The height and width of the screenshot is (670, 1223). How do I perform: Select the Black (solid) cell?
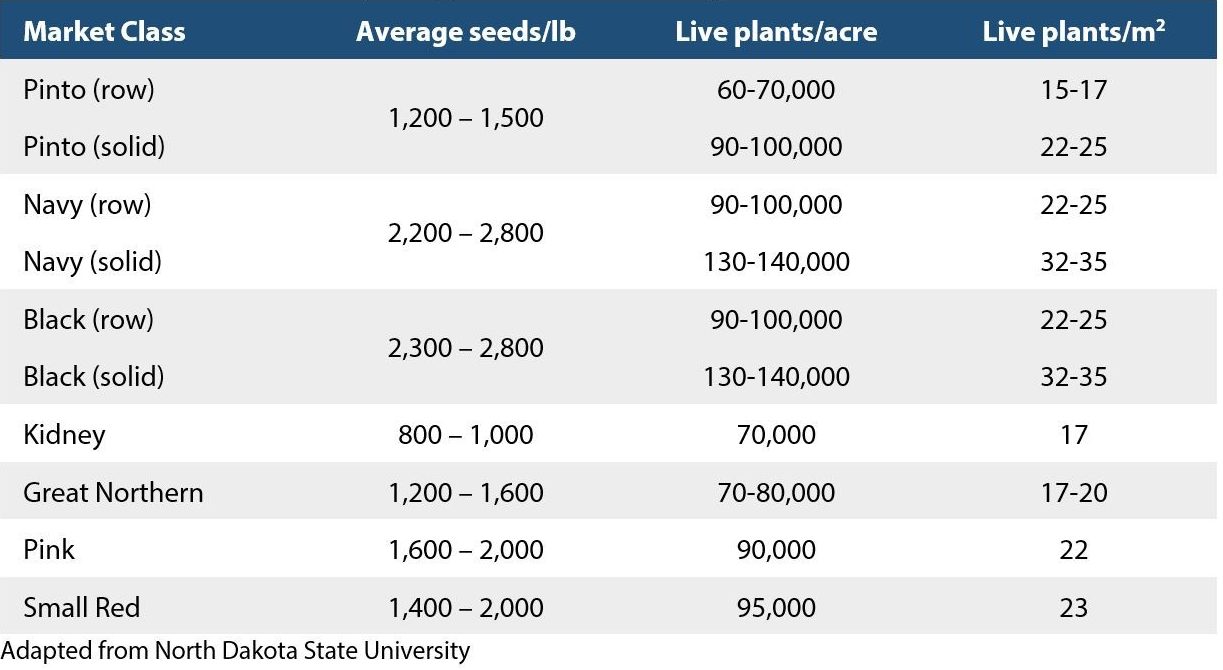click(x=94, y=377)
